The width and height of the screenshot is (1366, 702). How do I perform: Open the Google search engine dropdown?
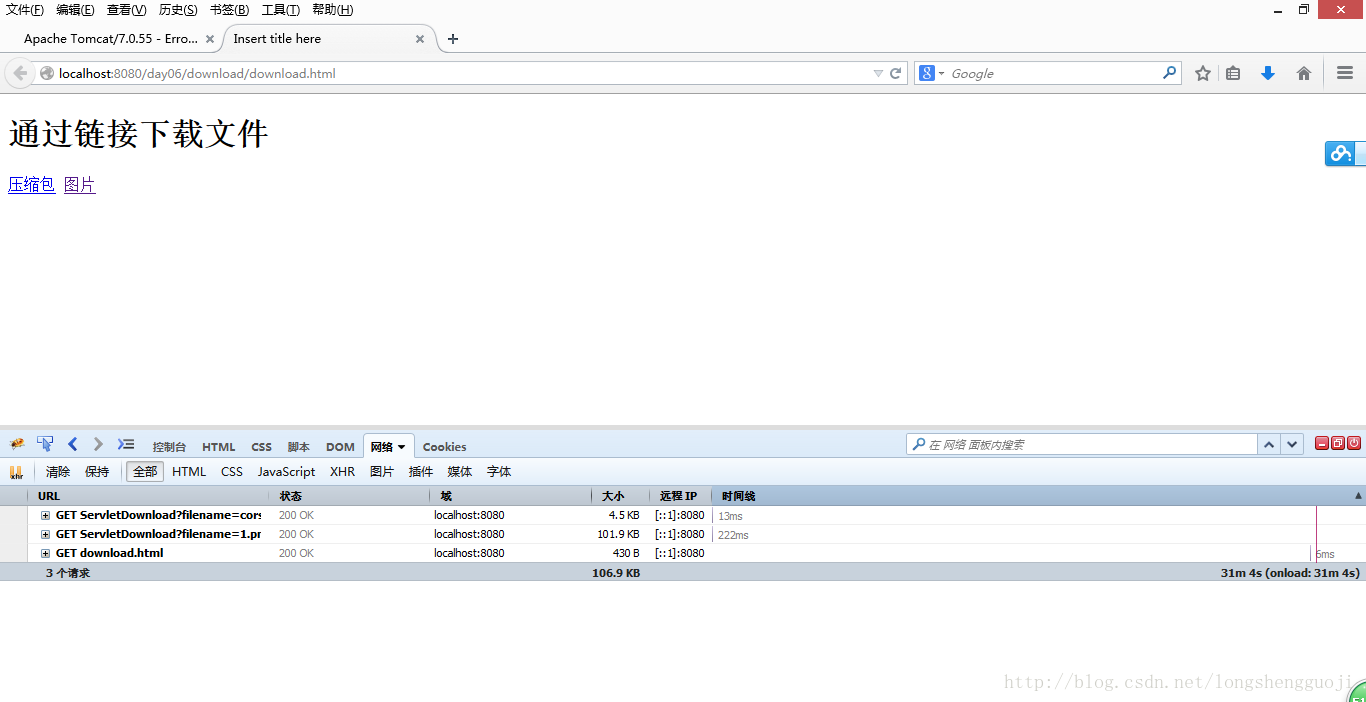pyautogui.click(x=941, y=74)
